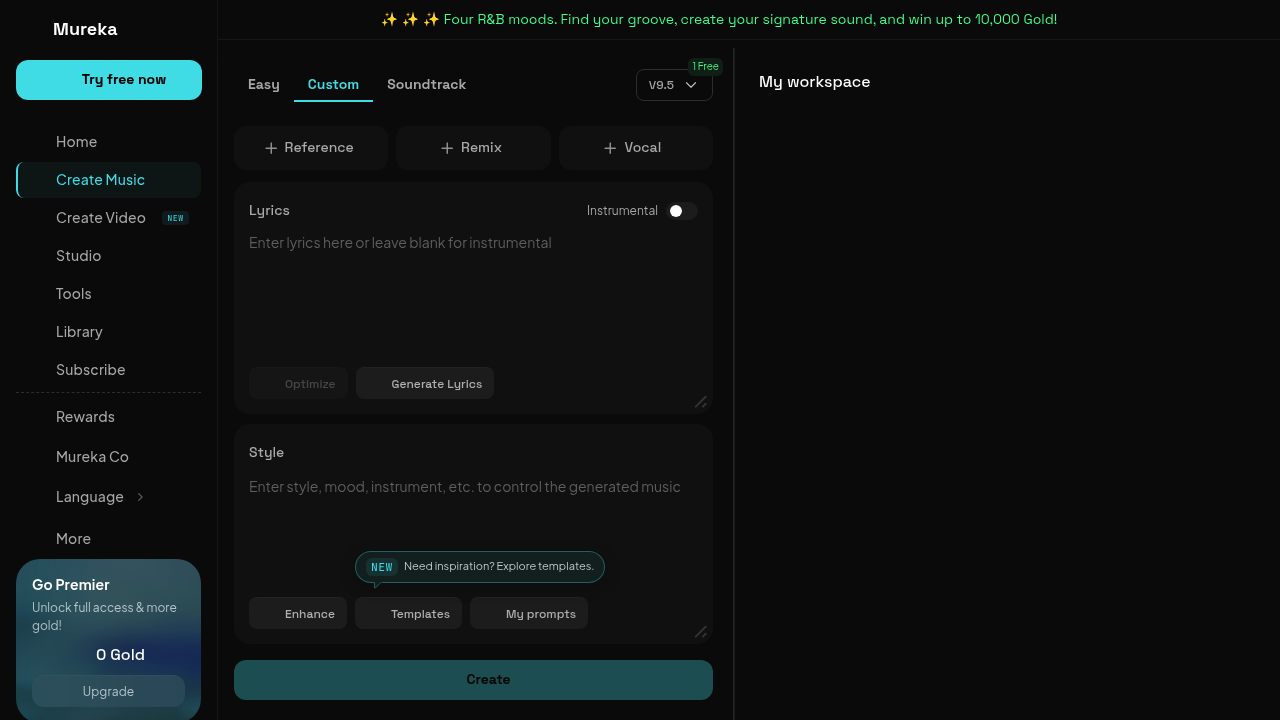This screenshot has width=1280, height=720.
Task: Click the plus icon on Reference button
Action: [x=271, y=148]
